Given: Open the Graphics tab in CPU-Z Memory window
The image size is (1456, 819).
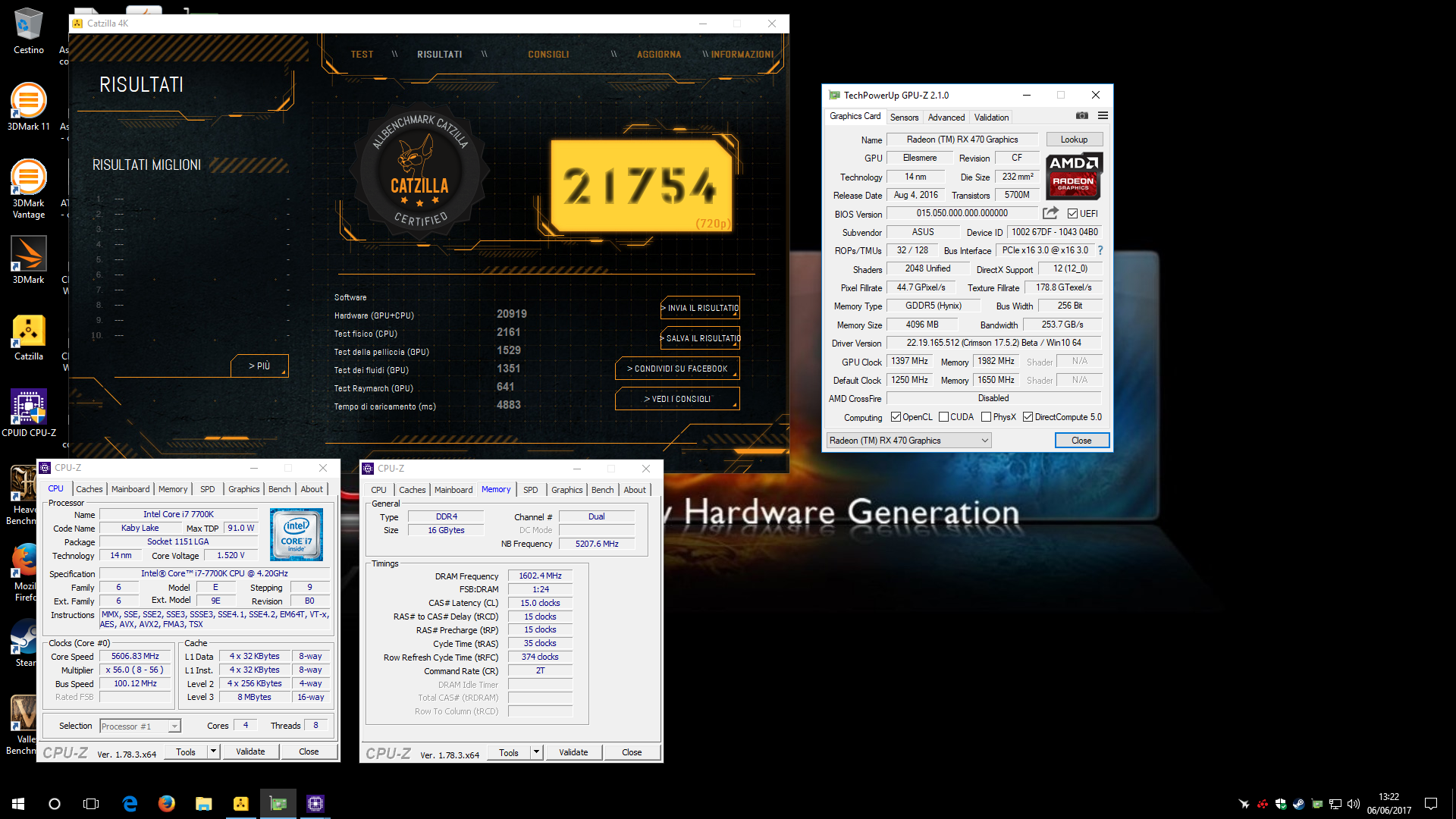Looking at the screenshot, I should (566, 490).
